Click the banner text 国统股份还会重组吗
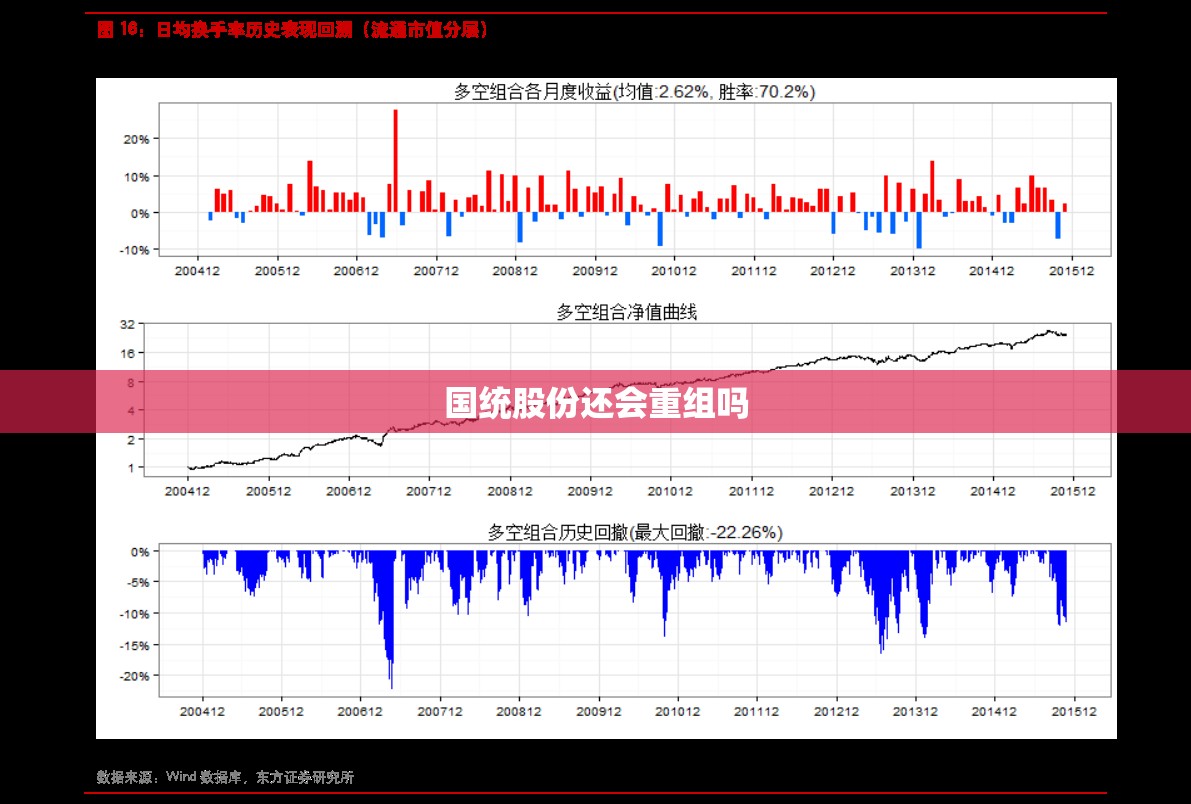 tap(597, 403)
